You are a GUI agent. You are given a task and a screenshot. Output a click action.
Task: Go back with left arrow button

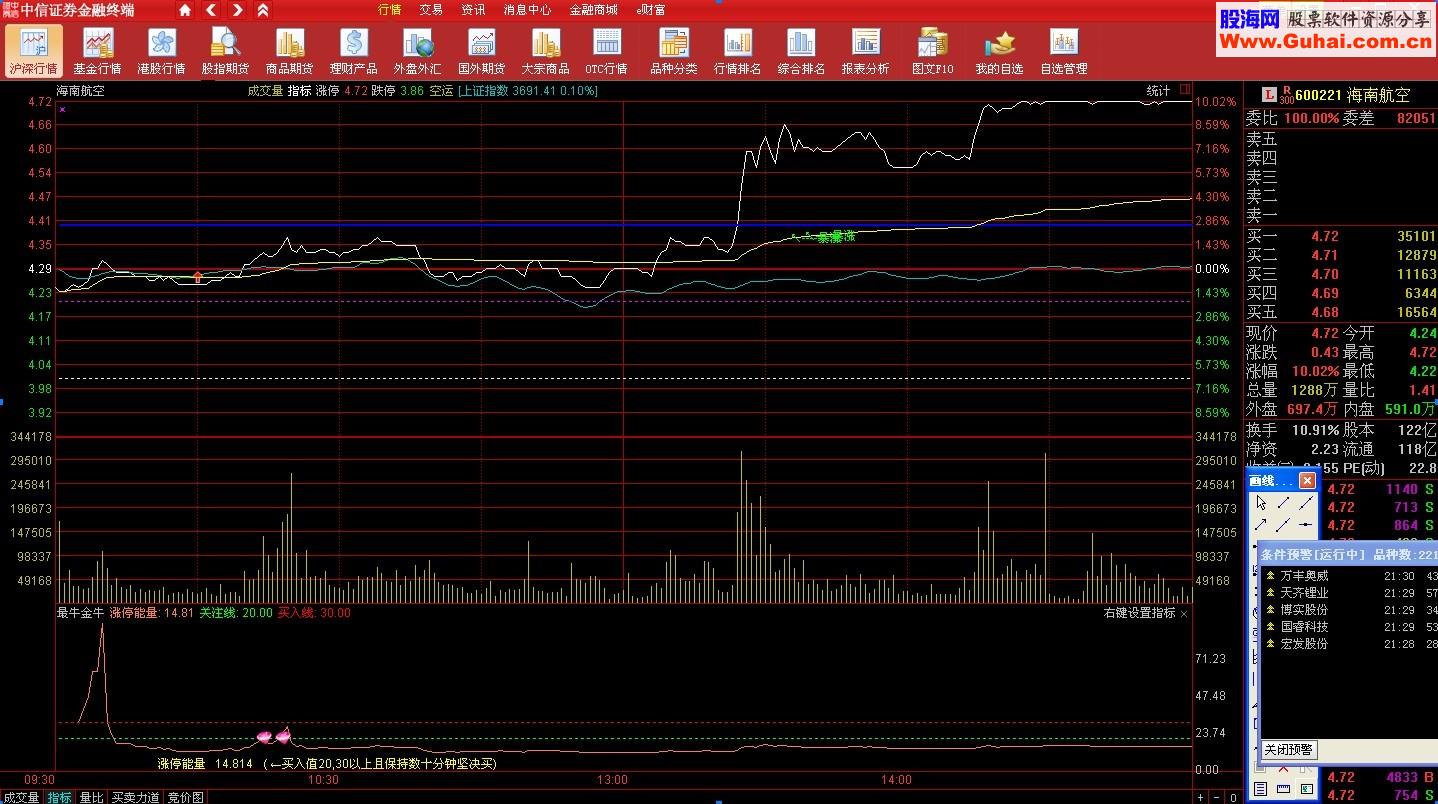coord(211,10)
